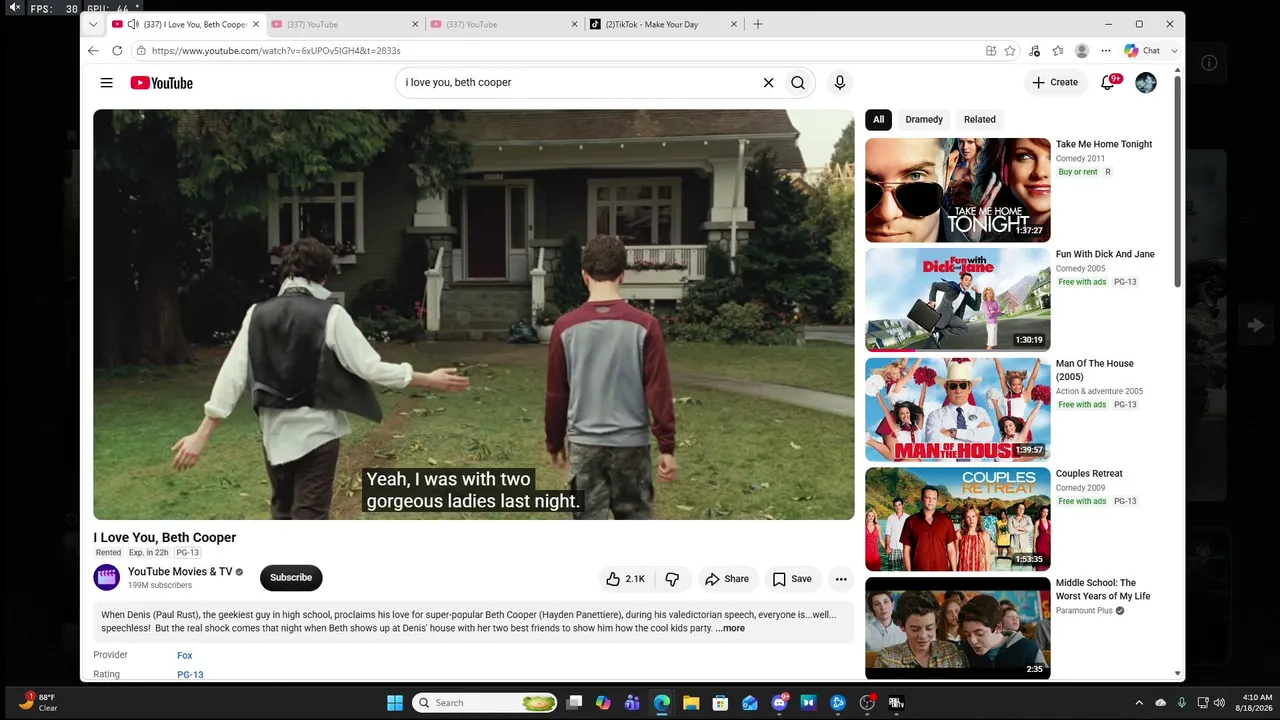Select the All filter chip
Image resolution: width=1280 pixels, height=720 pixels.
pos(878,120)
